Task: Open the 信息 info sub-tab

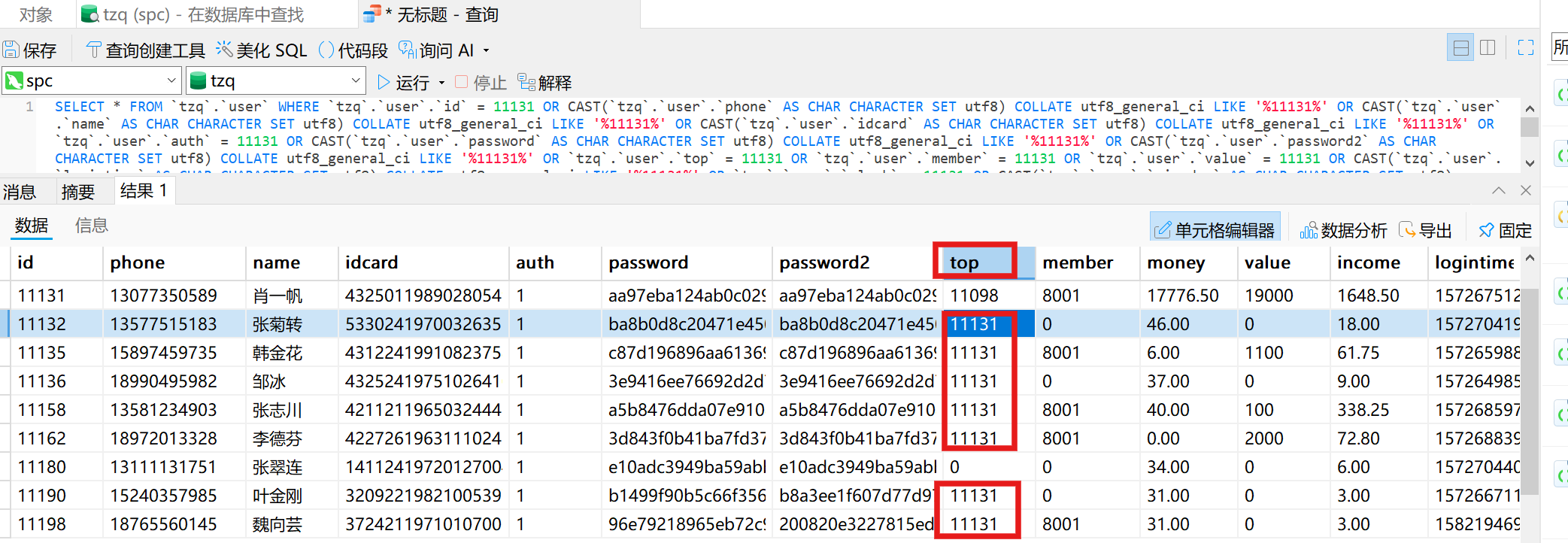Action: (x=91, y=226)
